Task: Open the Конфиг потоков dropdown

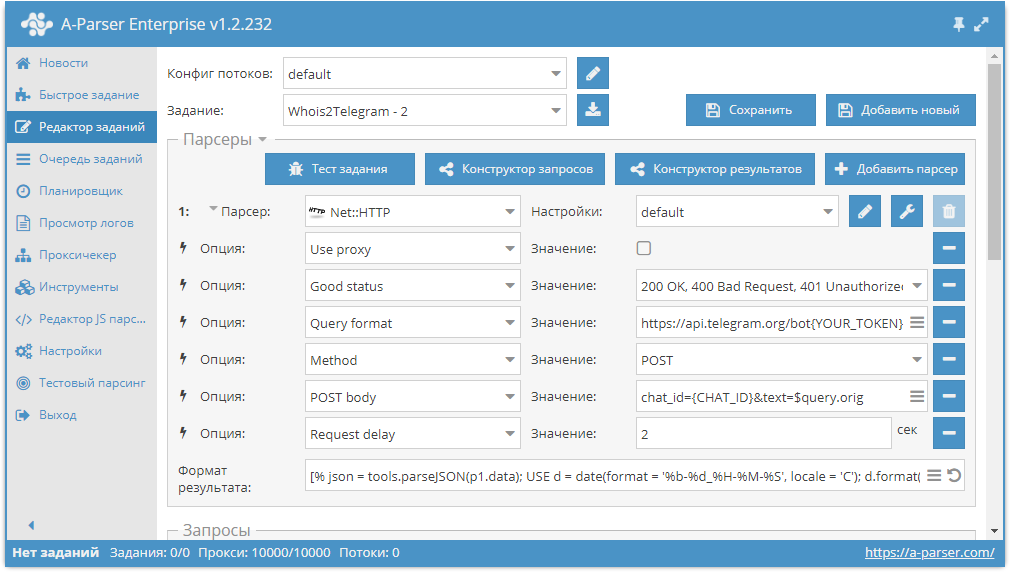Action: (x=424, y=73)
